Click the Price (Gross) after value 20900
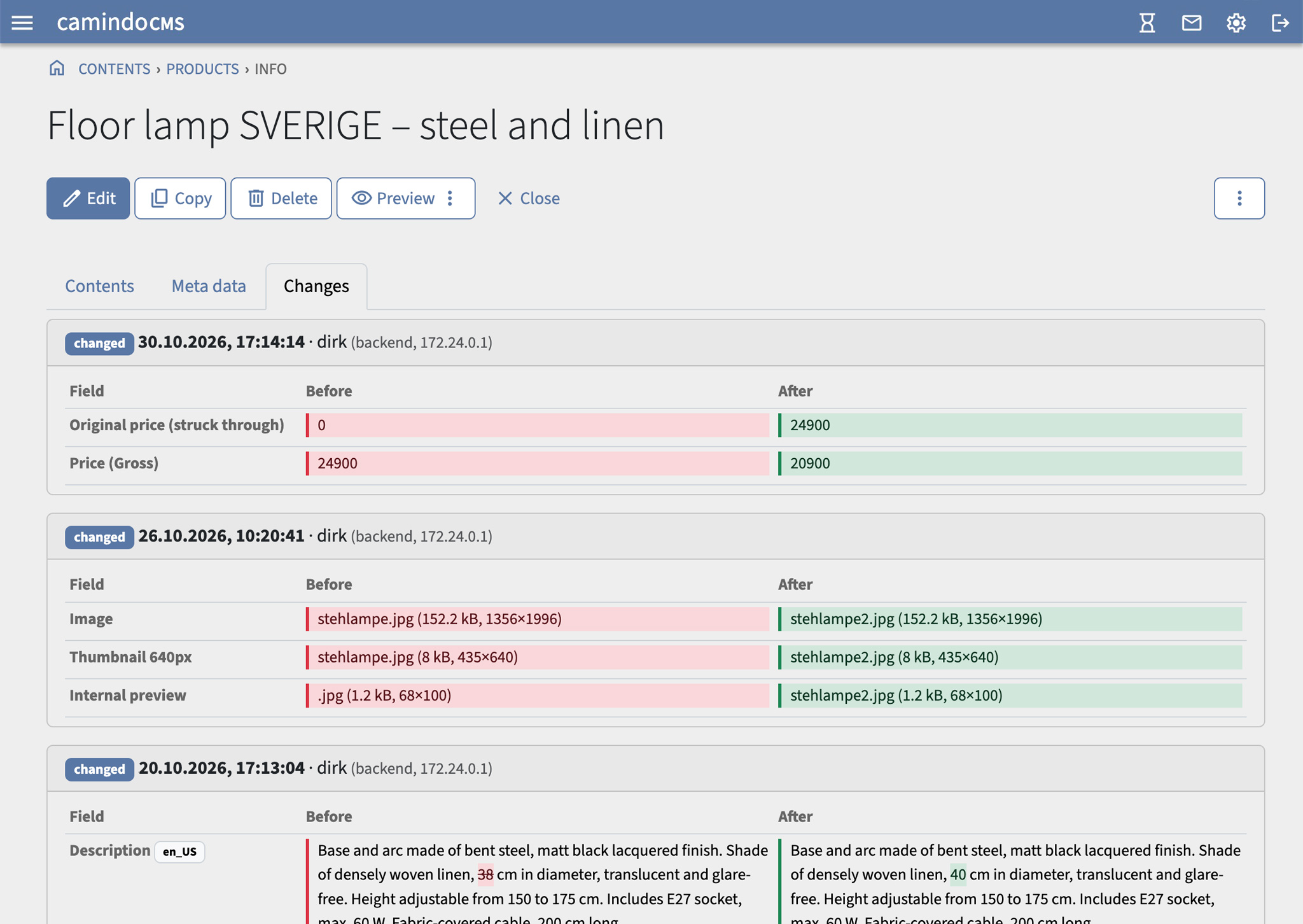The height and width of the screenshot is (924, 1303). [x=1010, y=463]
